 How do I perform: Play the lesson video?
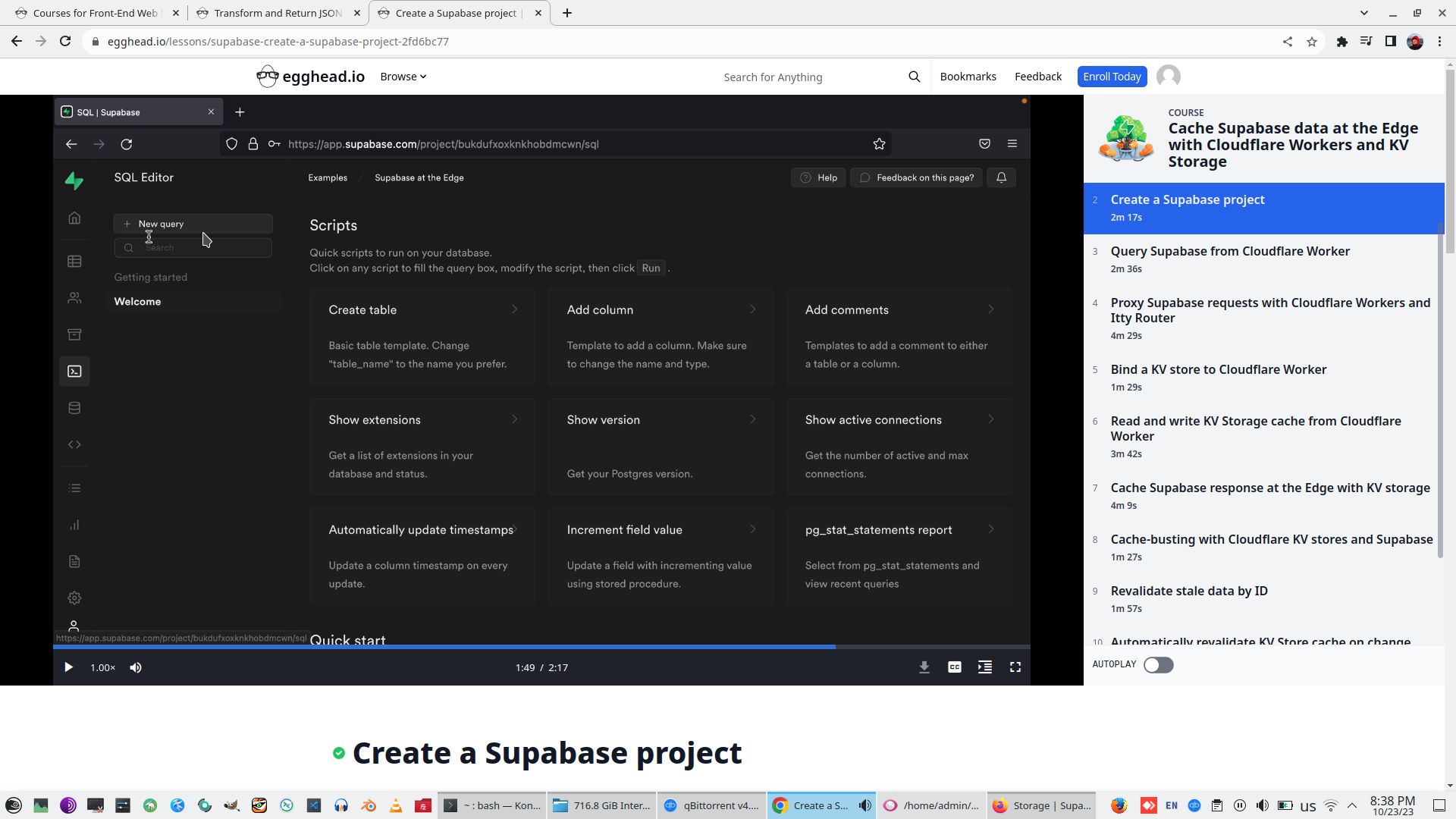click(68, 667)
